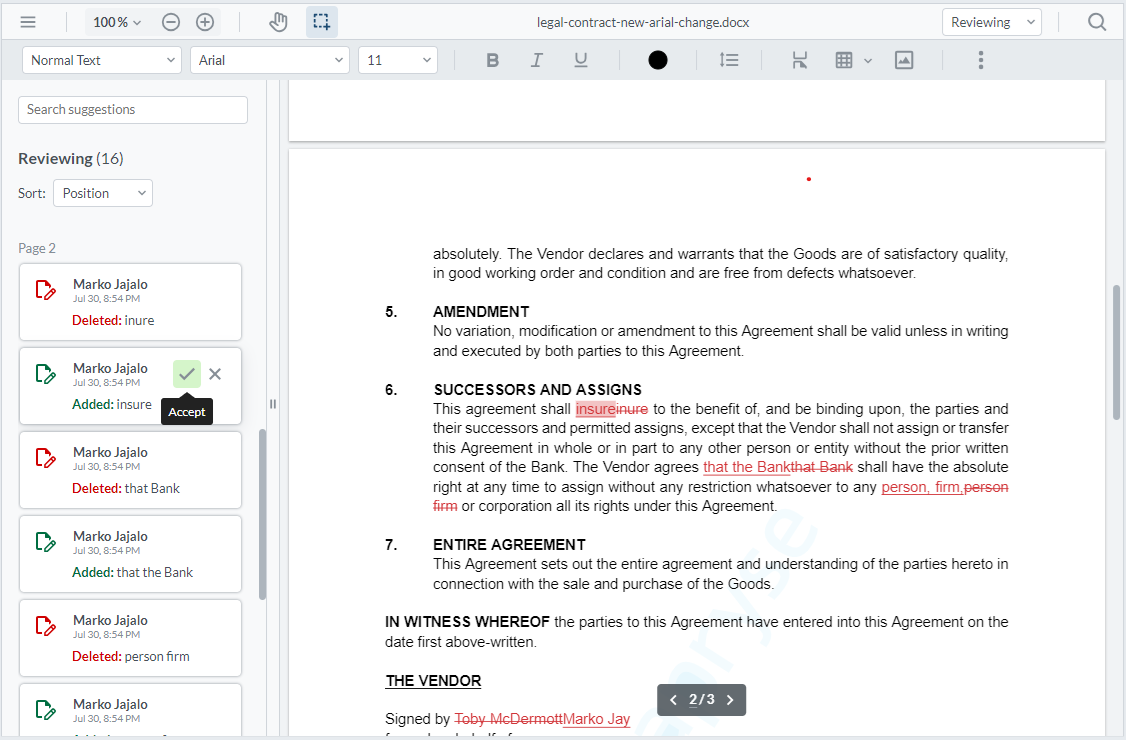Click the 'Page 2' group label
Viewport: 1126px width, 740px height.
tap(37, 249)
